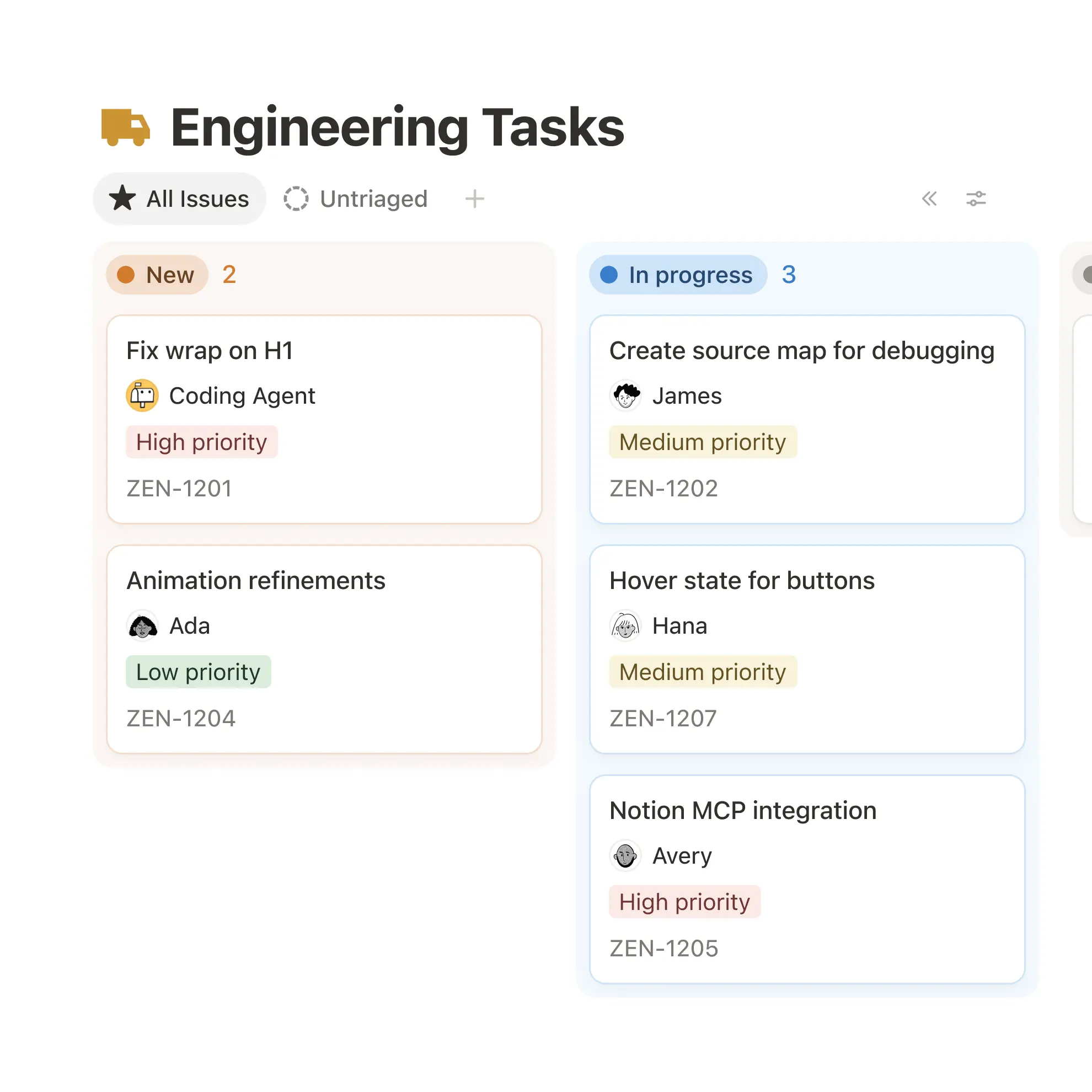Screen dimensions: 1092x1092
Task: Switch to the Untriaged view tab
Action: [356, 199]
